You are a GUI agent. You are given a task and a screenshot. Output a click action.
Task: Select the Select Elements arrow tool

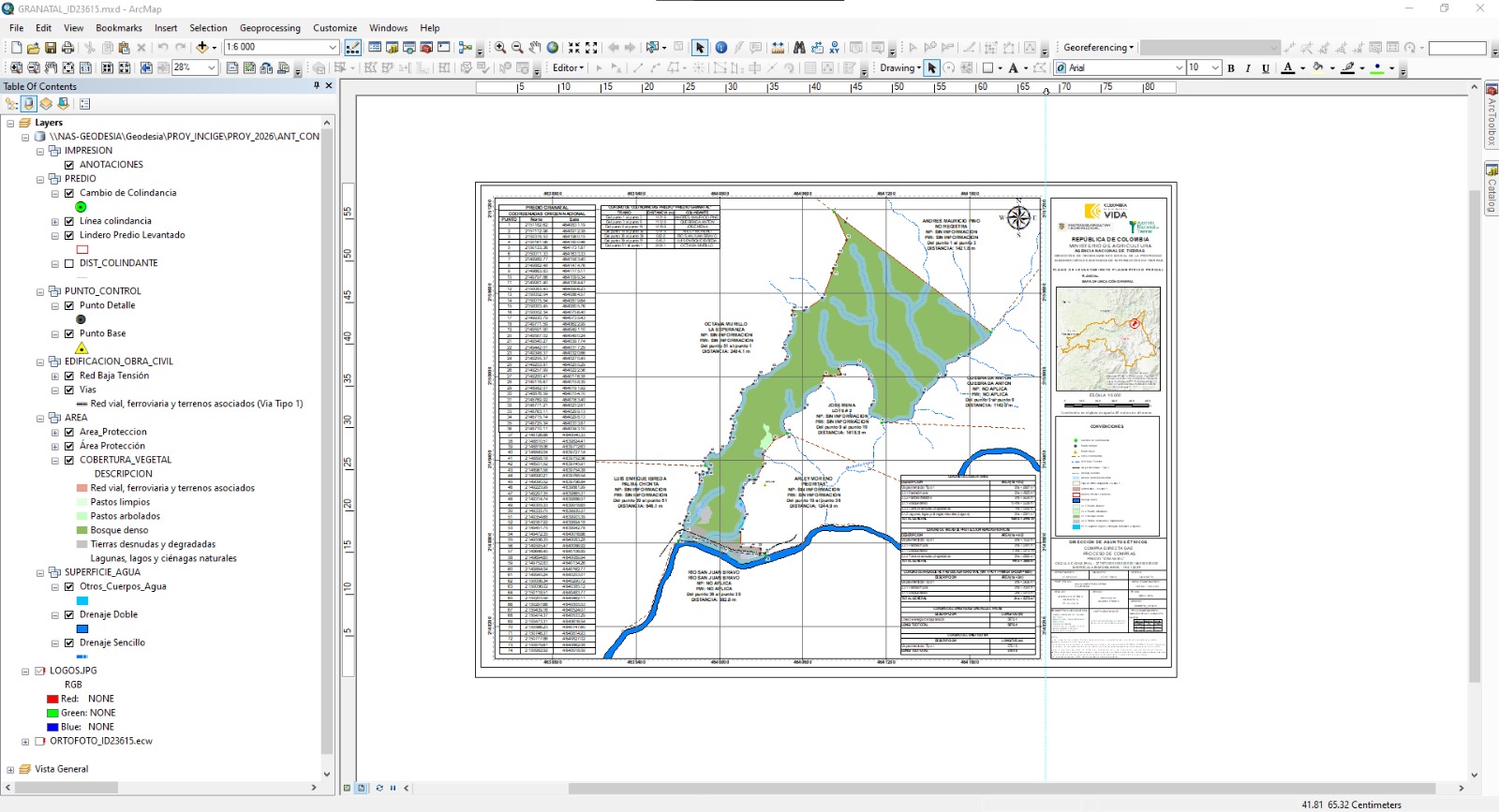[x=700, y=47]
